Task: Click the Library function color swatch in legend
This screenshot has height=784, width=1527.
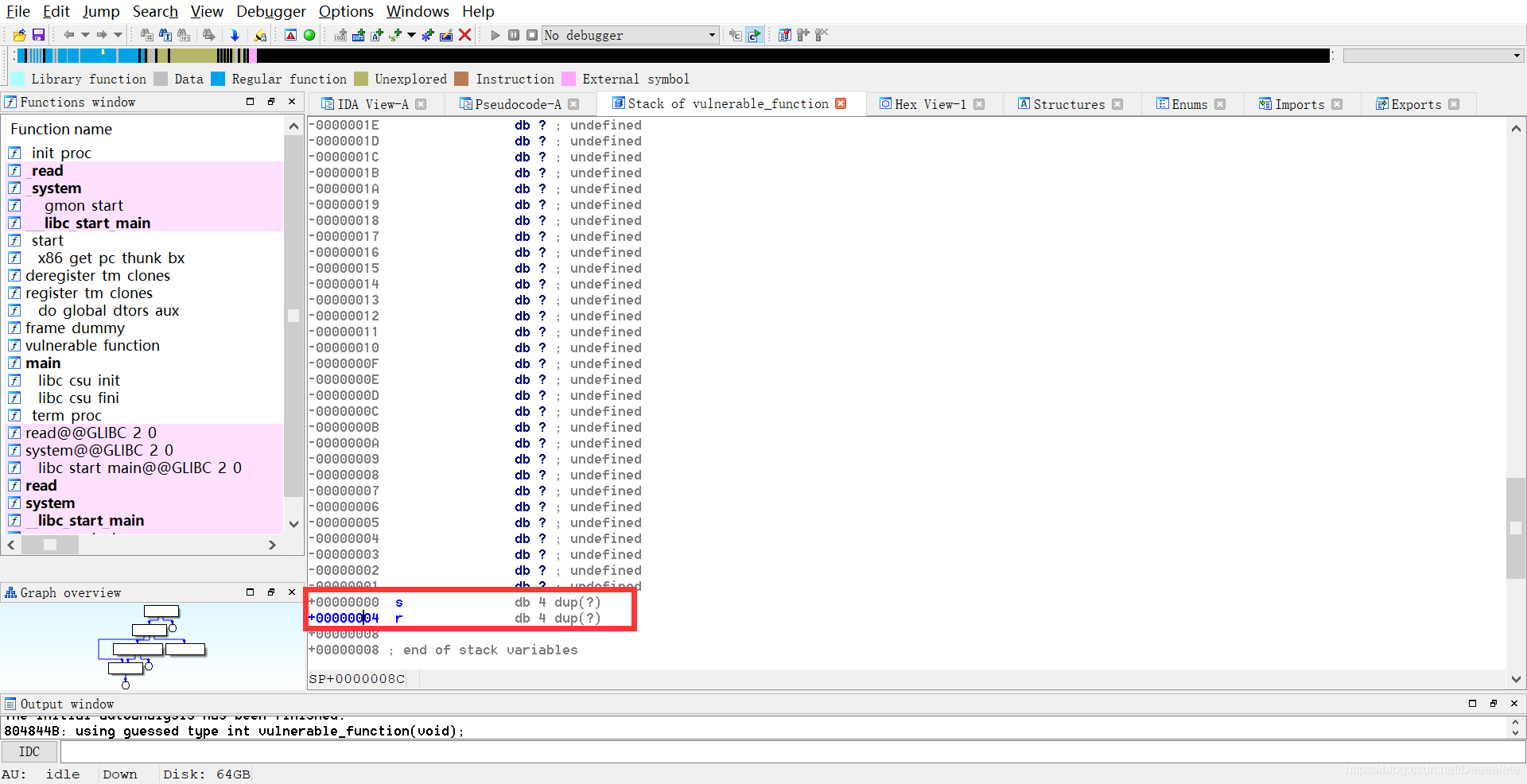Action: point(17,79)
